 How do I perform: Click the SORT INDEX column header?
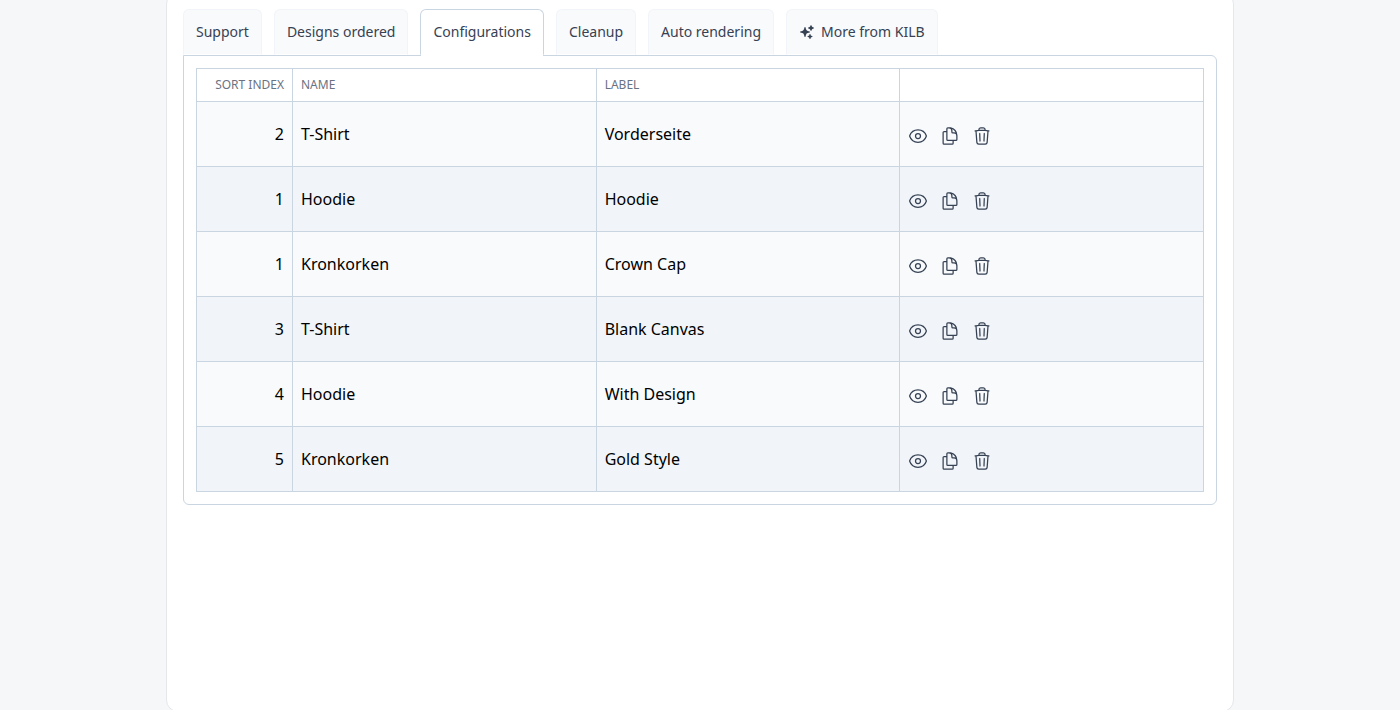click(244, 85)
